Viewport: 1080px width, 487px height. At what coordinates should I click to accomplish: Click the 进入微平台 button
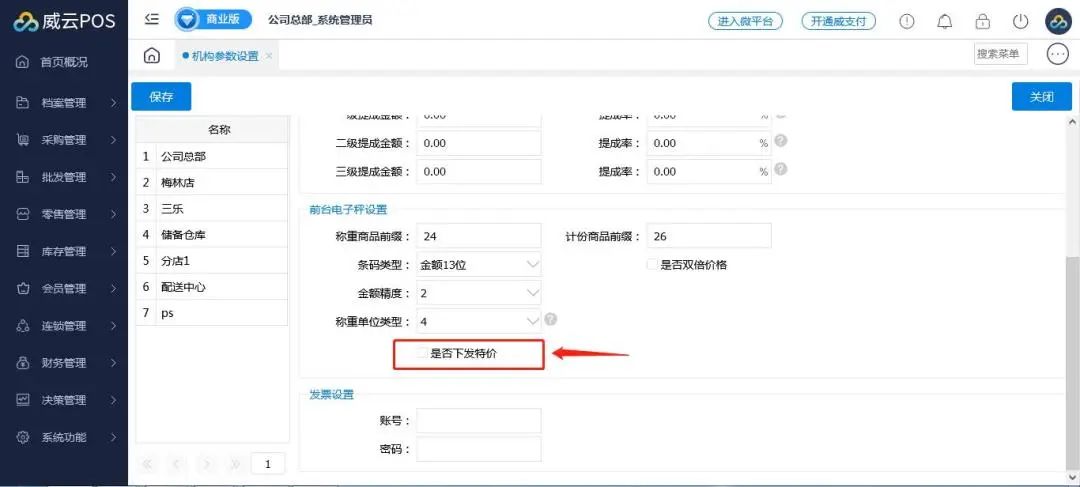(745, 21)
